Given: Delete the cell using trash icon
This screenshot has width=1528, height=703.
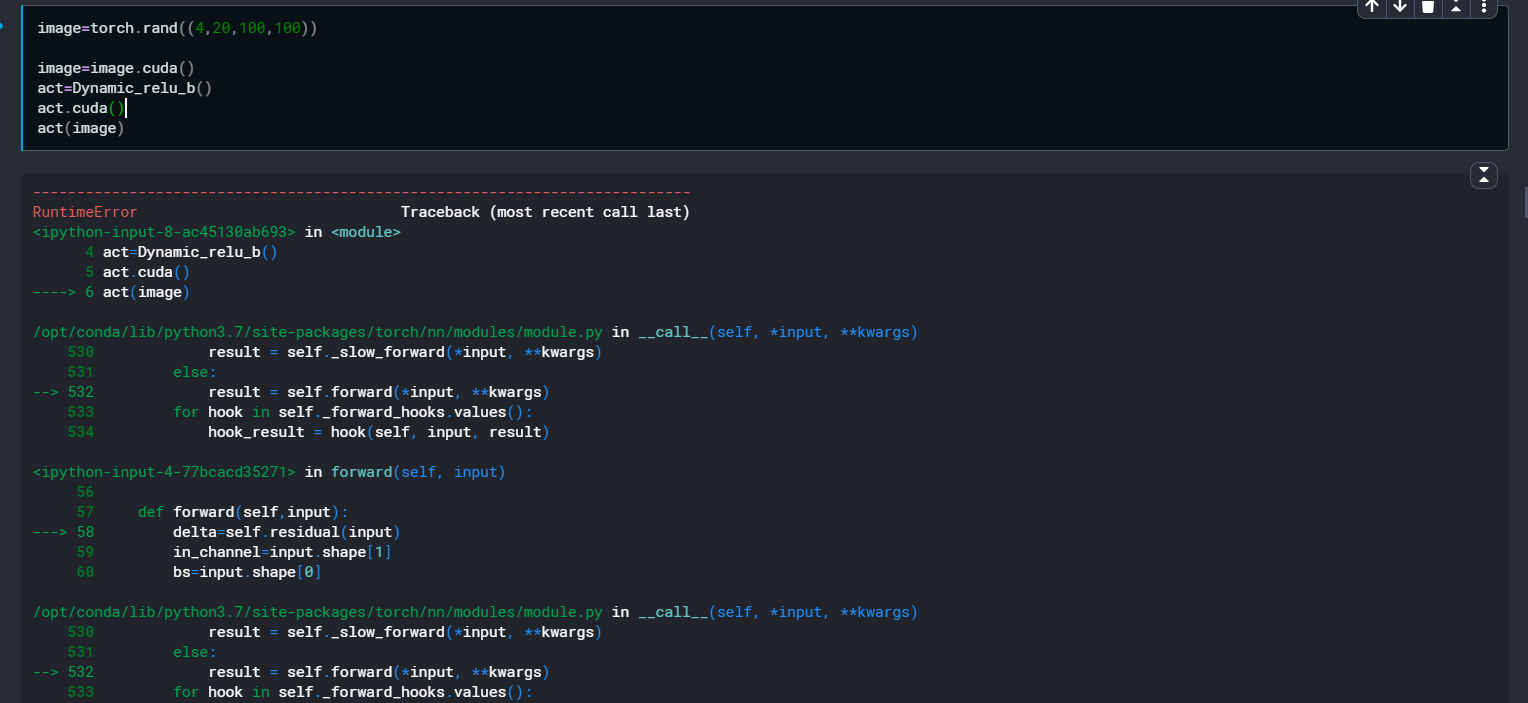Looking at the screenshot, I should click(1428, 7).
